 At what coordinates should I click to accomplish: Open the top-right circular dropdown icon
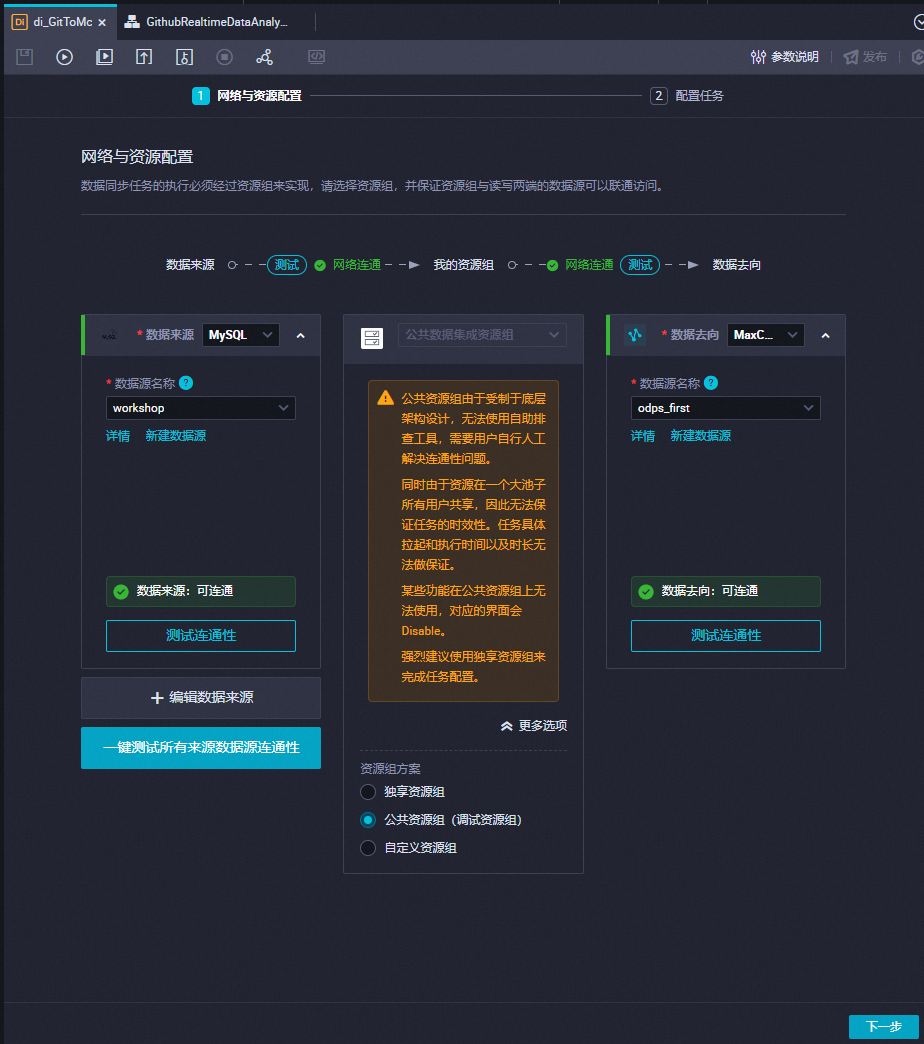click(919, 23)
